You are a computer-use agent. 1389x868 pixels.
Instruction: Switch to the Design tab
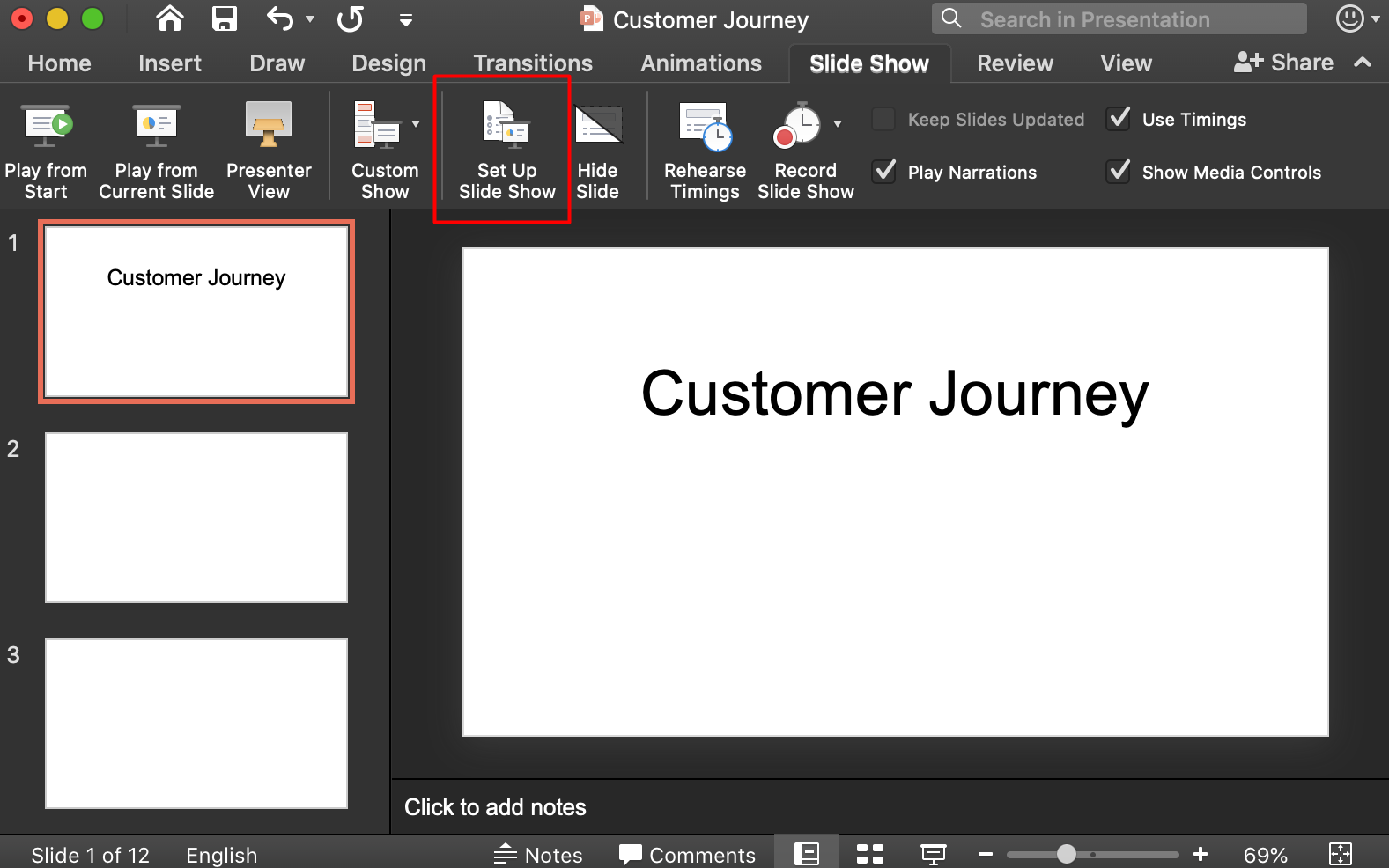coord(388,63)
